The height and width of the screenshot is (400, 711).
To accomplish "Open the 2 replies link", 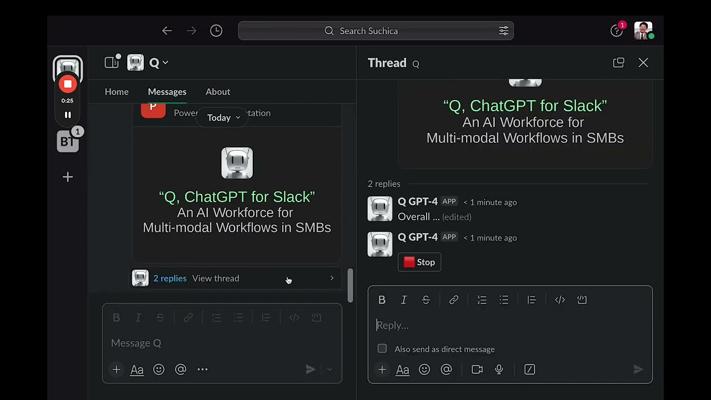I will click(x=170, y=278).
